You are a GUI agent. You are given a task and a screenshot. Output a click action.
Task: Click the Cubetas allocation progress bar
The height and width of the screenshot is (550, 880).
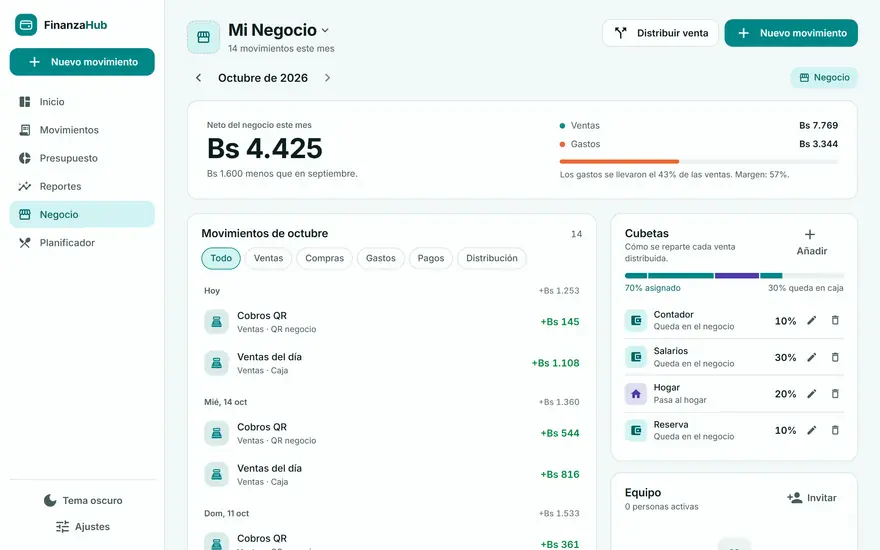[734, 276]
